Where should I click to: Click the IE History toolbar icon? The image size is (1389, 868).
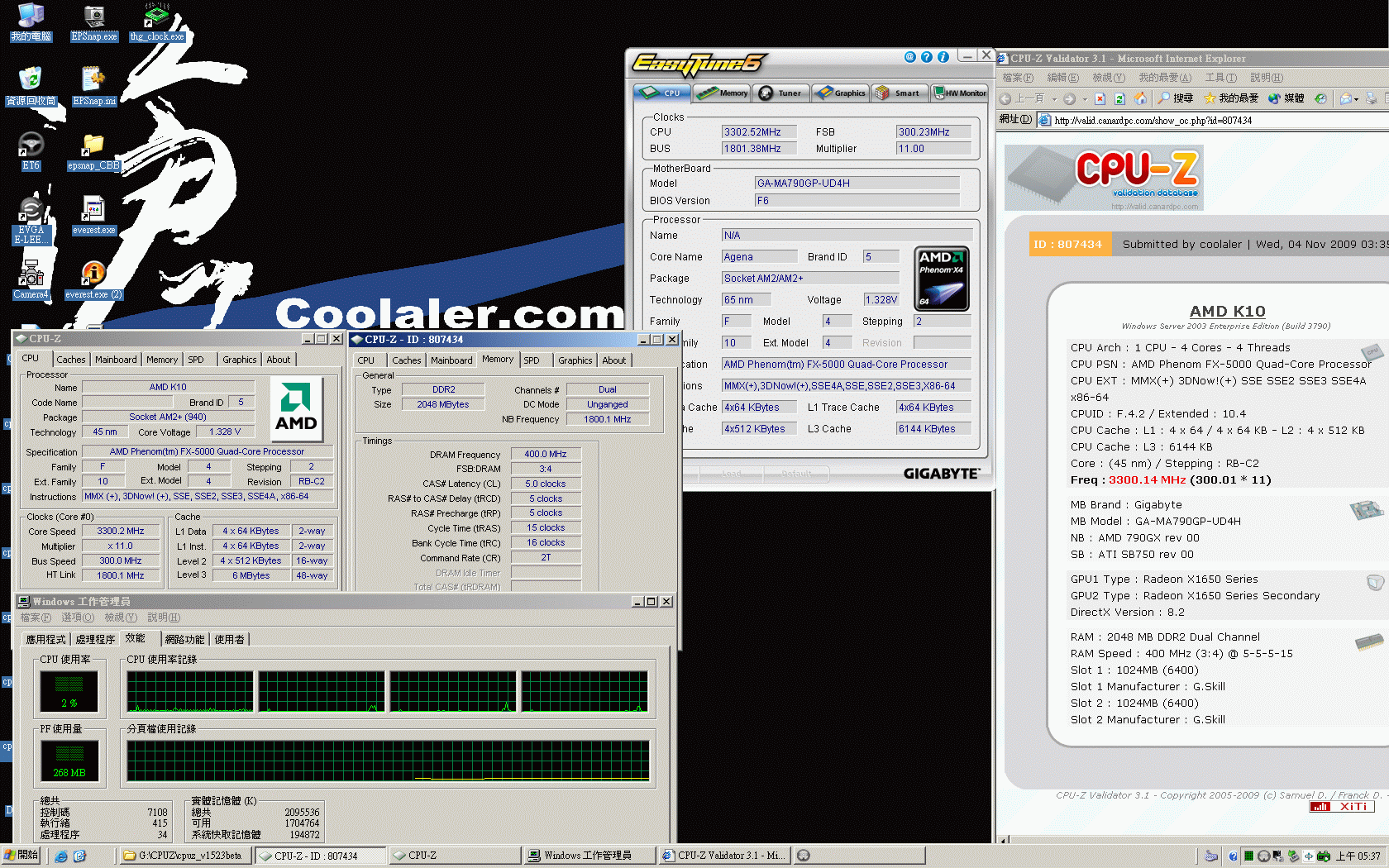1320,98
